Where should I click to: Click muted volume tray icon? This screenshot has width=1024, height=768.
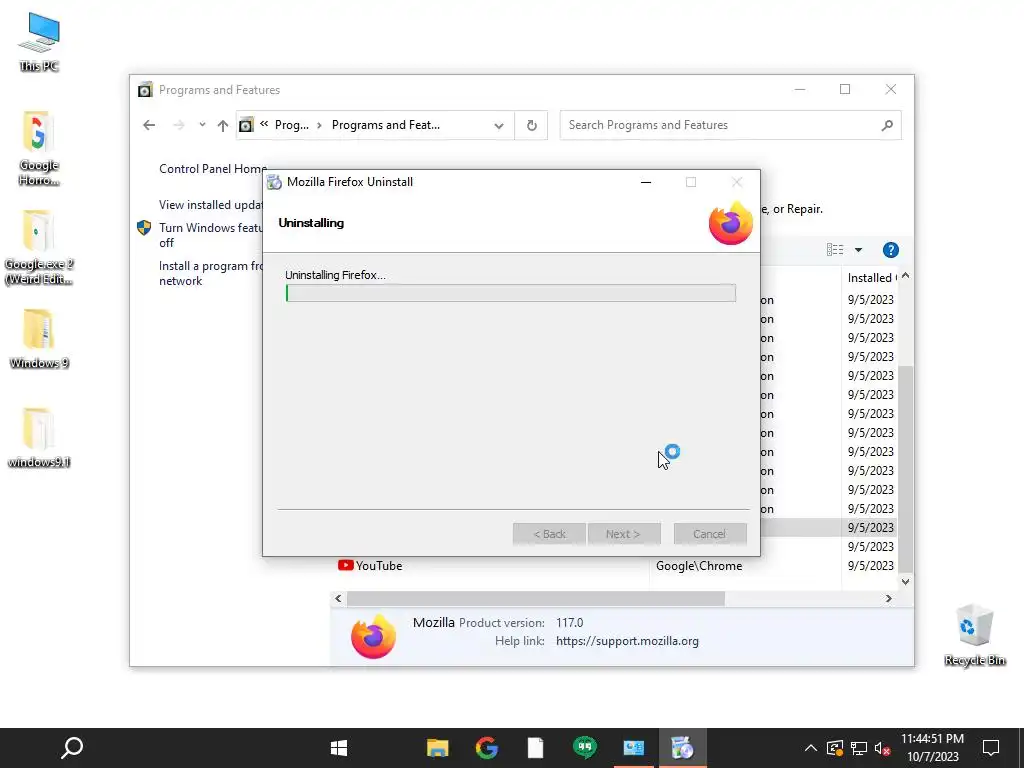(883, 748)
